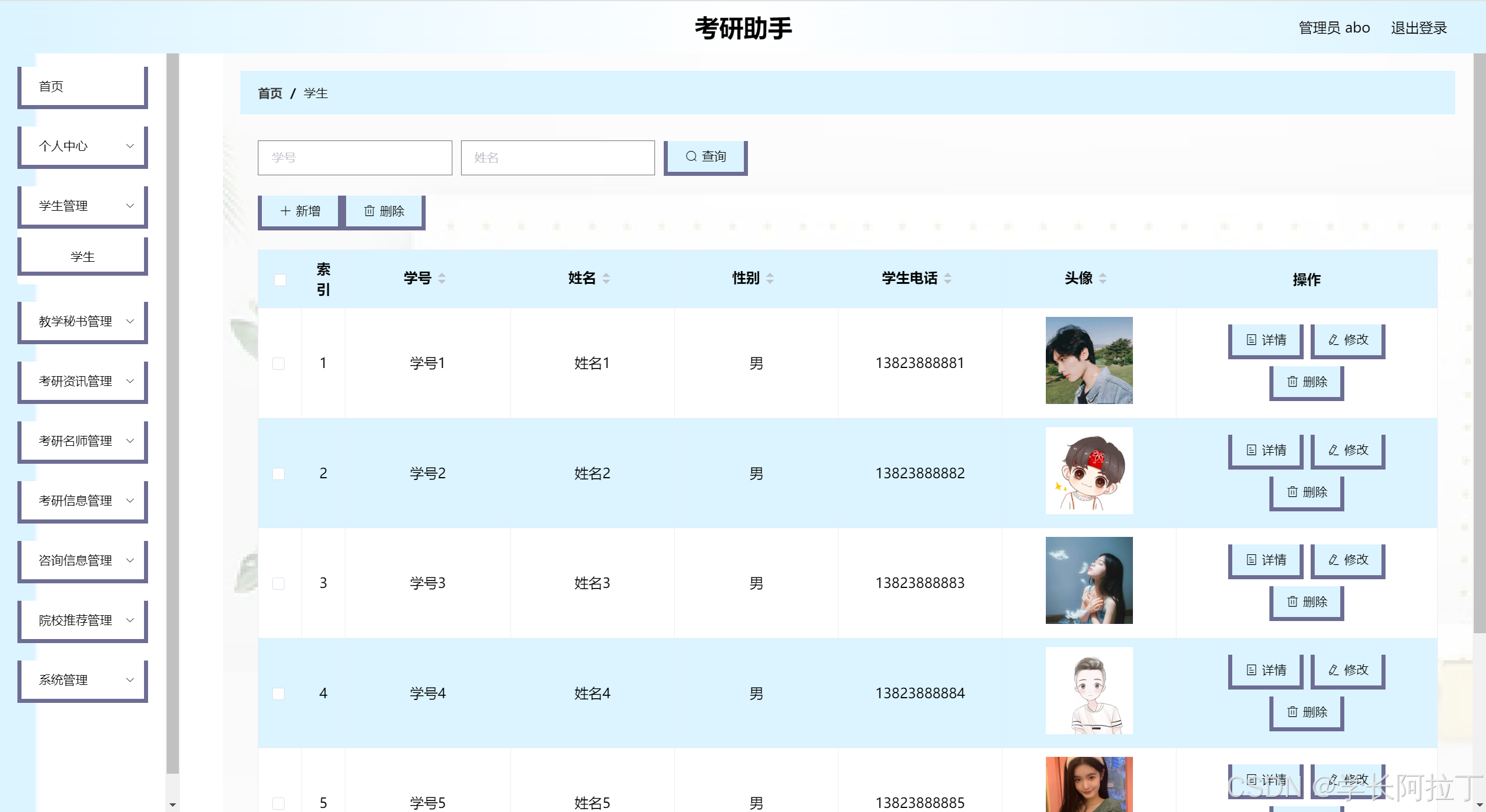Click the trash icon on the toolbar 删除 button
The width and height of the screenshot is (1486, 812).
coord(370,211)
